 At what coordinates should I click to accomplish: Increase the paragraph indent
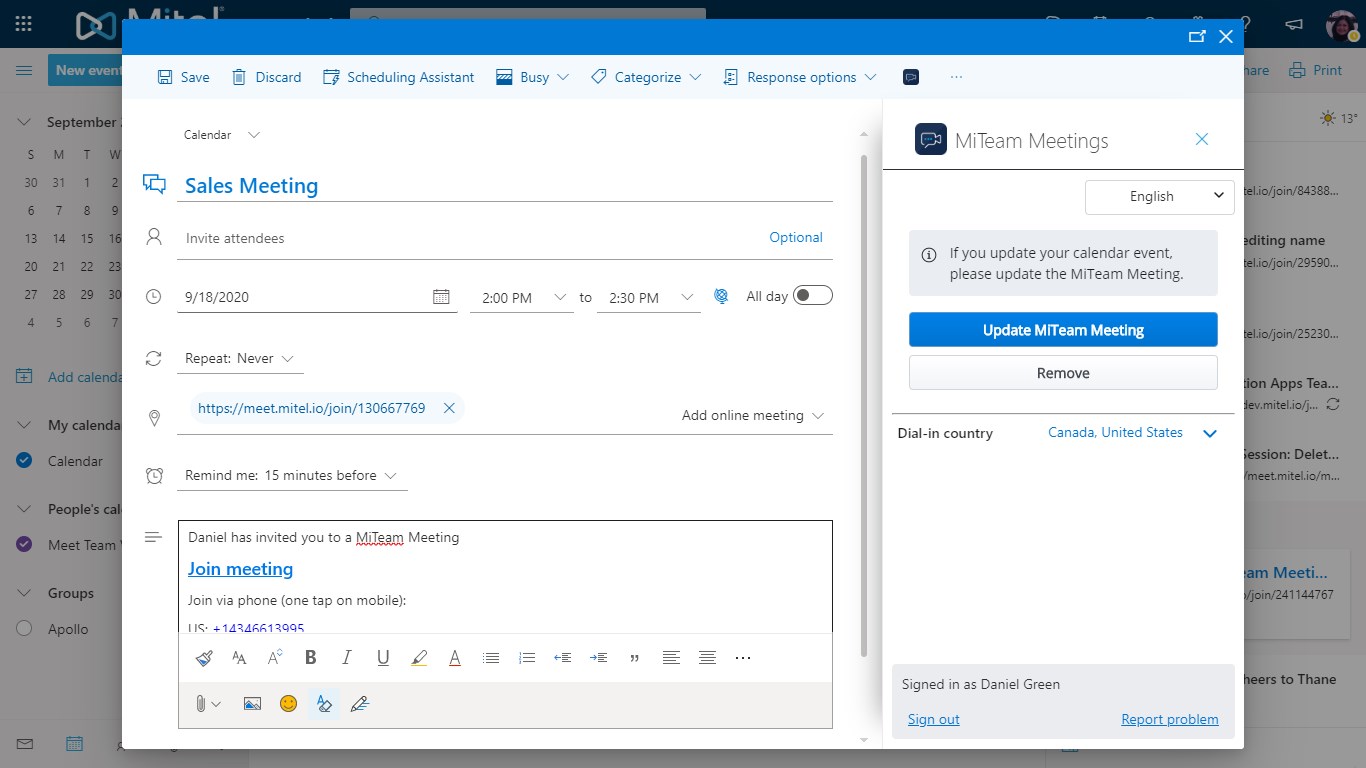(599, 658)
